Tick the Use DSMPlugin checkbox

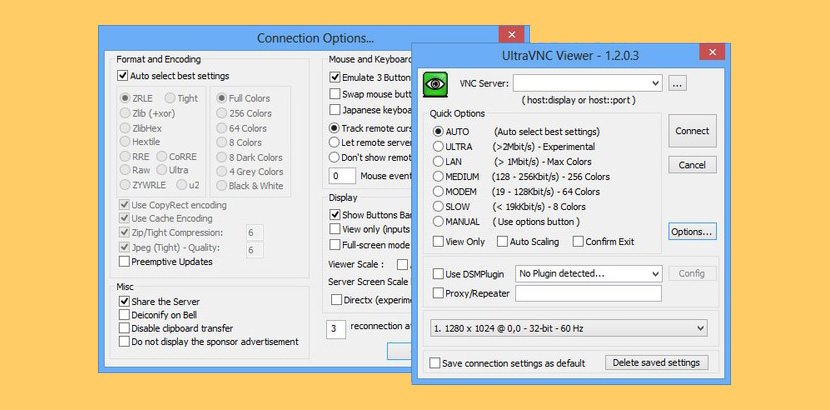[x=438, y=274]
